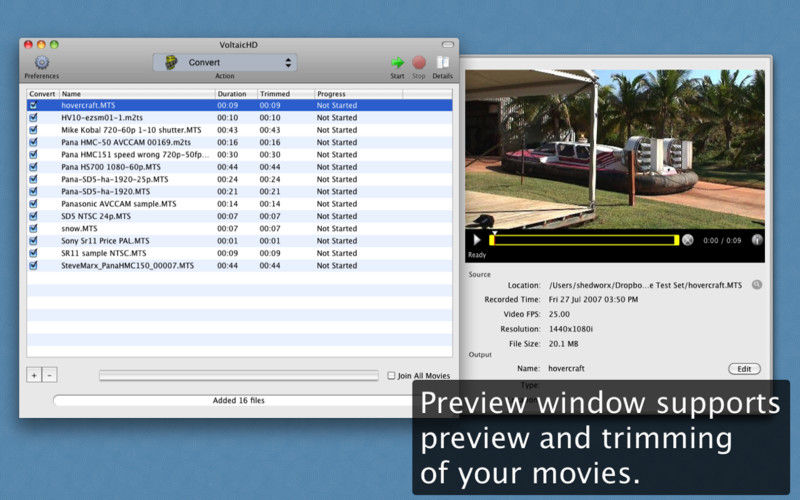Select Pana-SD5-ha-1920-25p.MTS file

click(114, 179)
